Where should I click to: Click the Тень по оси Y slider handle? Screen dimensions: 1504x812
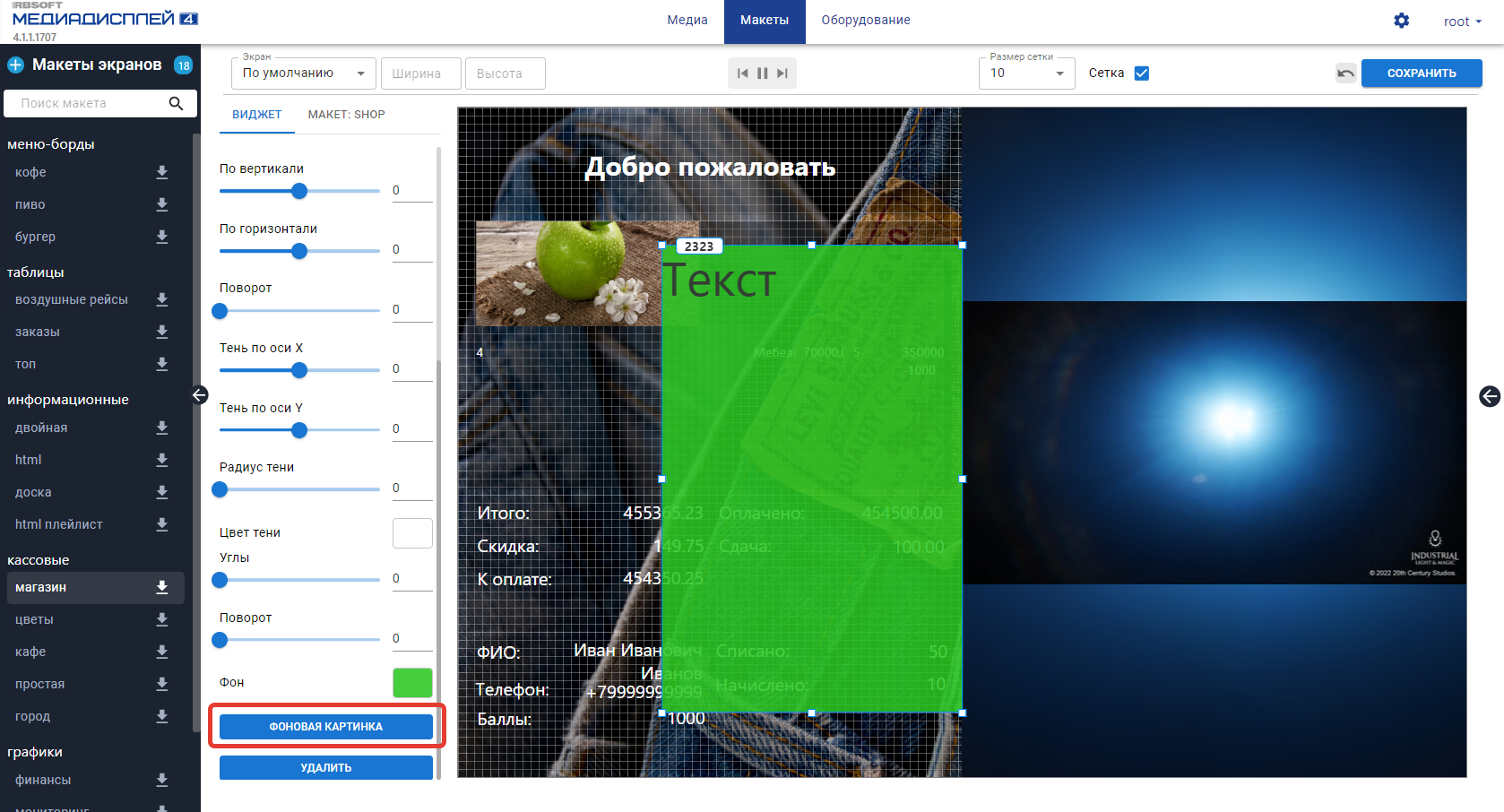click(x=299, y=430)
